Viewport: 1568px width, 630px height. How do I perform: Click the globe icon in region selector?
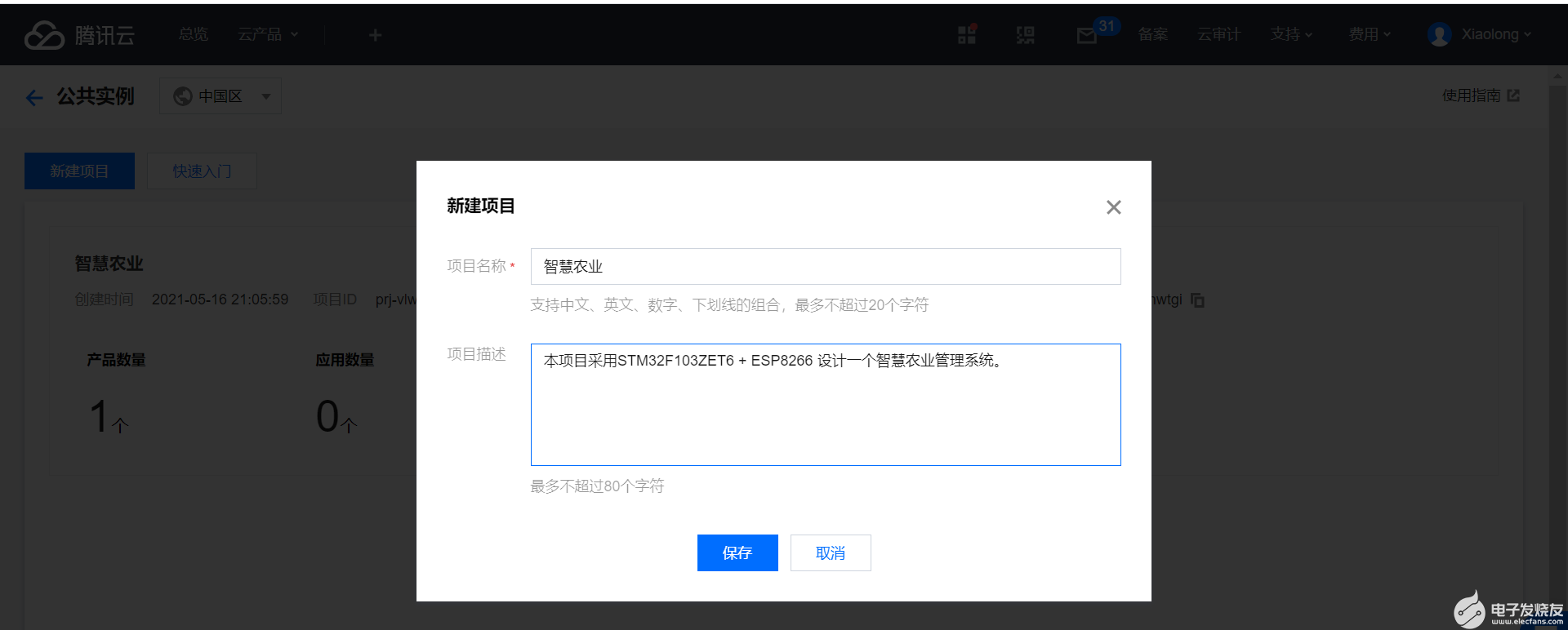[x=183, y=96]
